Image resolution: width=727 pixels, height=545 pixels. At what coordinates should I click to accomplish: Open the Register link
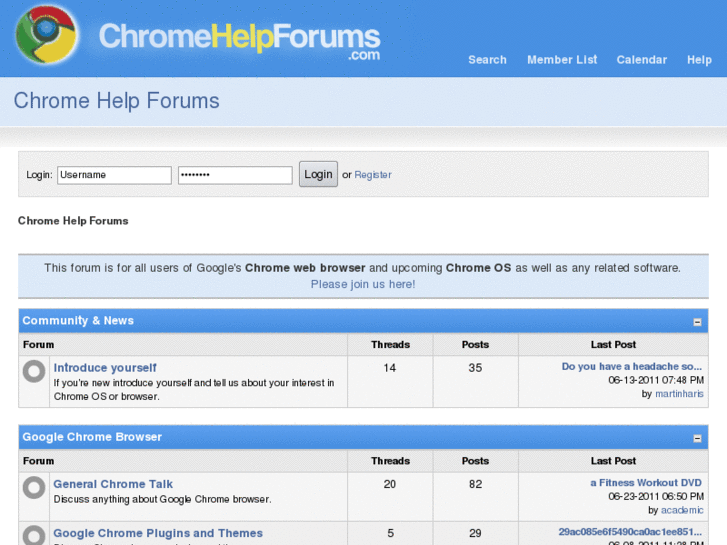pyautogui.click(x=373, y=175)
